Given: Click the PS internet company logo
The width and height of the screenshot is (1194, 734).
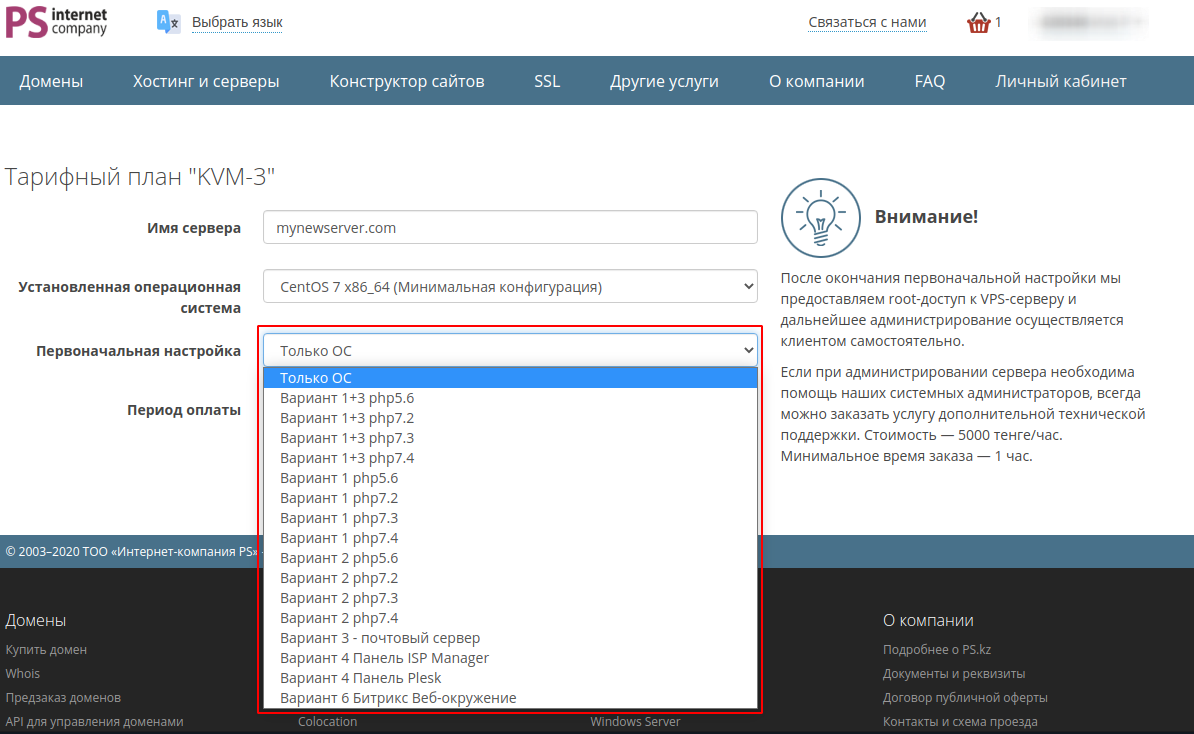Looking at the screenshot, I should pos(56,22).
